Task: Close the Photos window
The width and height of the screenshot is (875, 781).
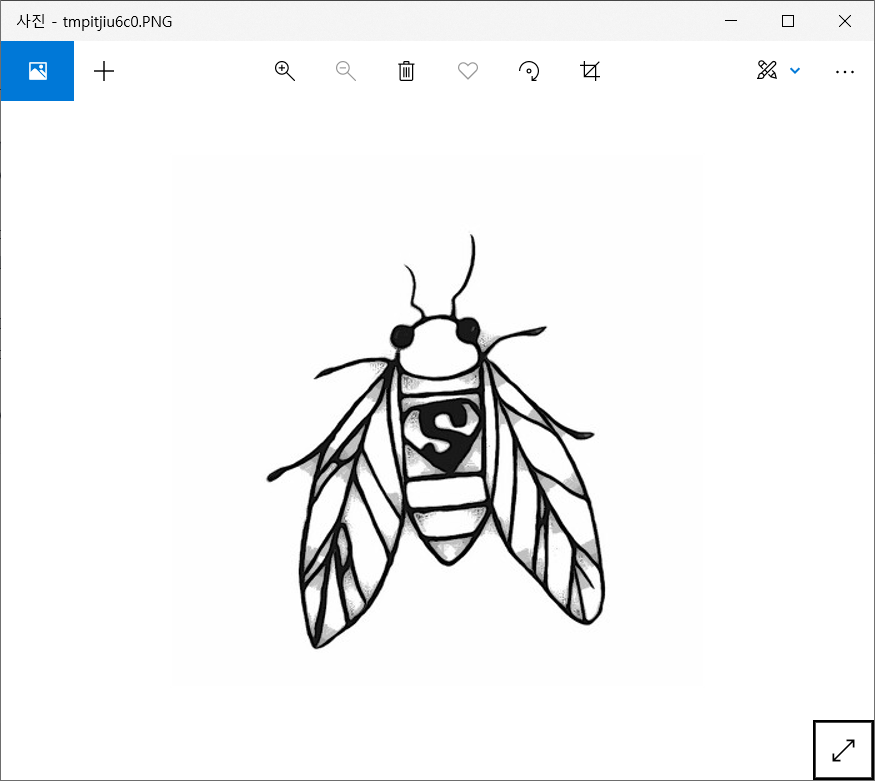Action: (845, 21)
